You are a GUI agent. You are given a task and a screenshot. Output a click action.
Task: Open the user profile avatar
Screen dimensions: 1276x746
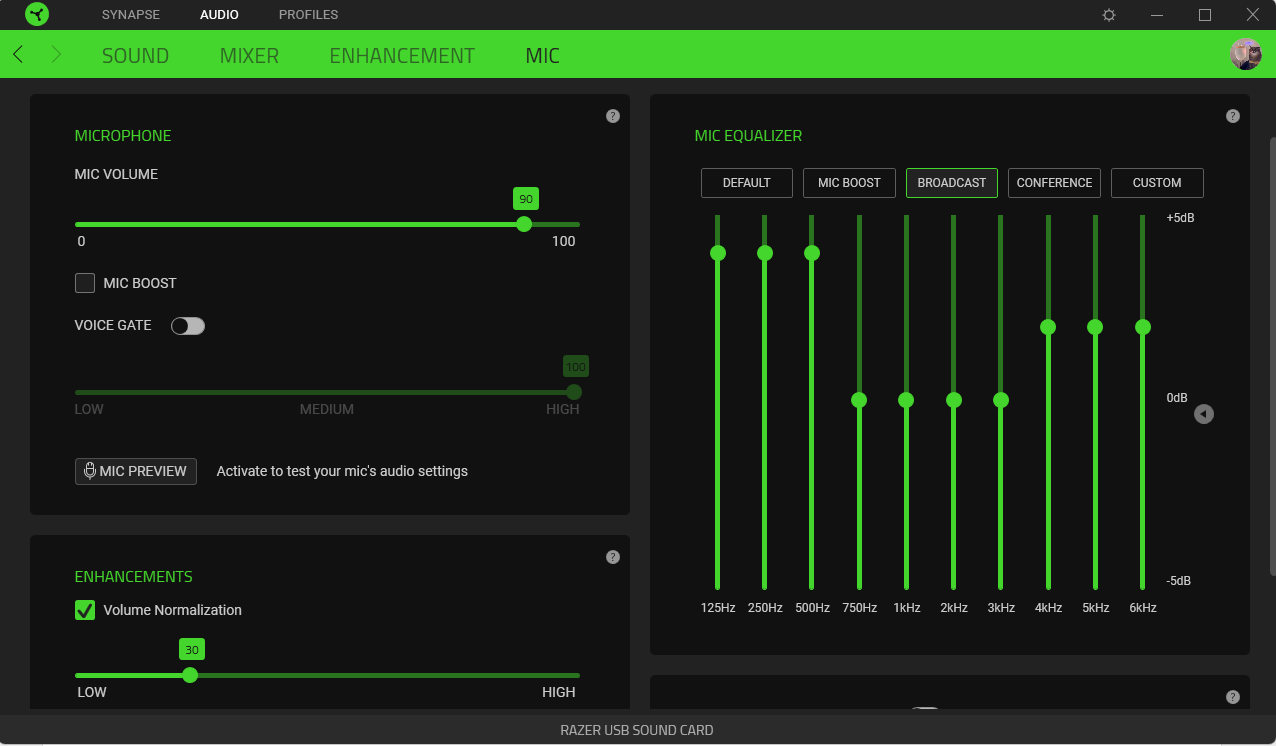tap(1245, 54)
